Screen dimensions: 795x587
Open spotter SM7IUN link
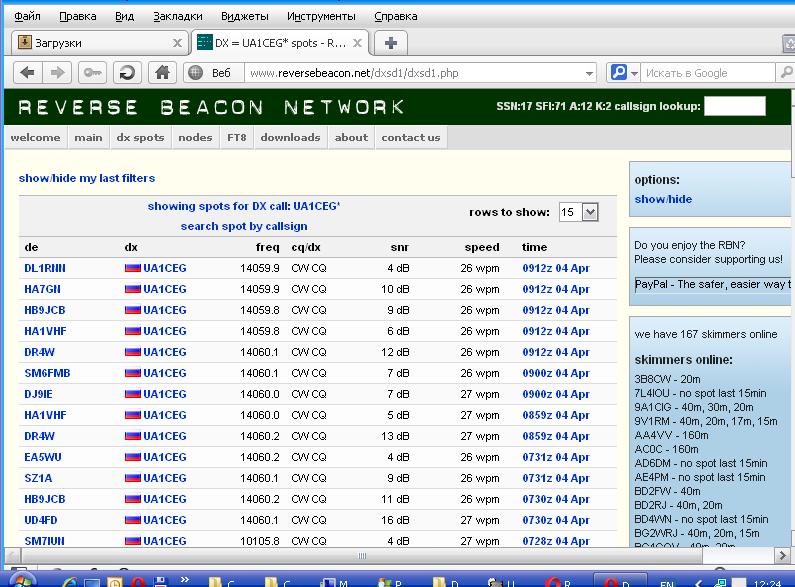[44, 541]
